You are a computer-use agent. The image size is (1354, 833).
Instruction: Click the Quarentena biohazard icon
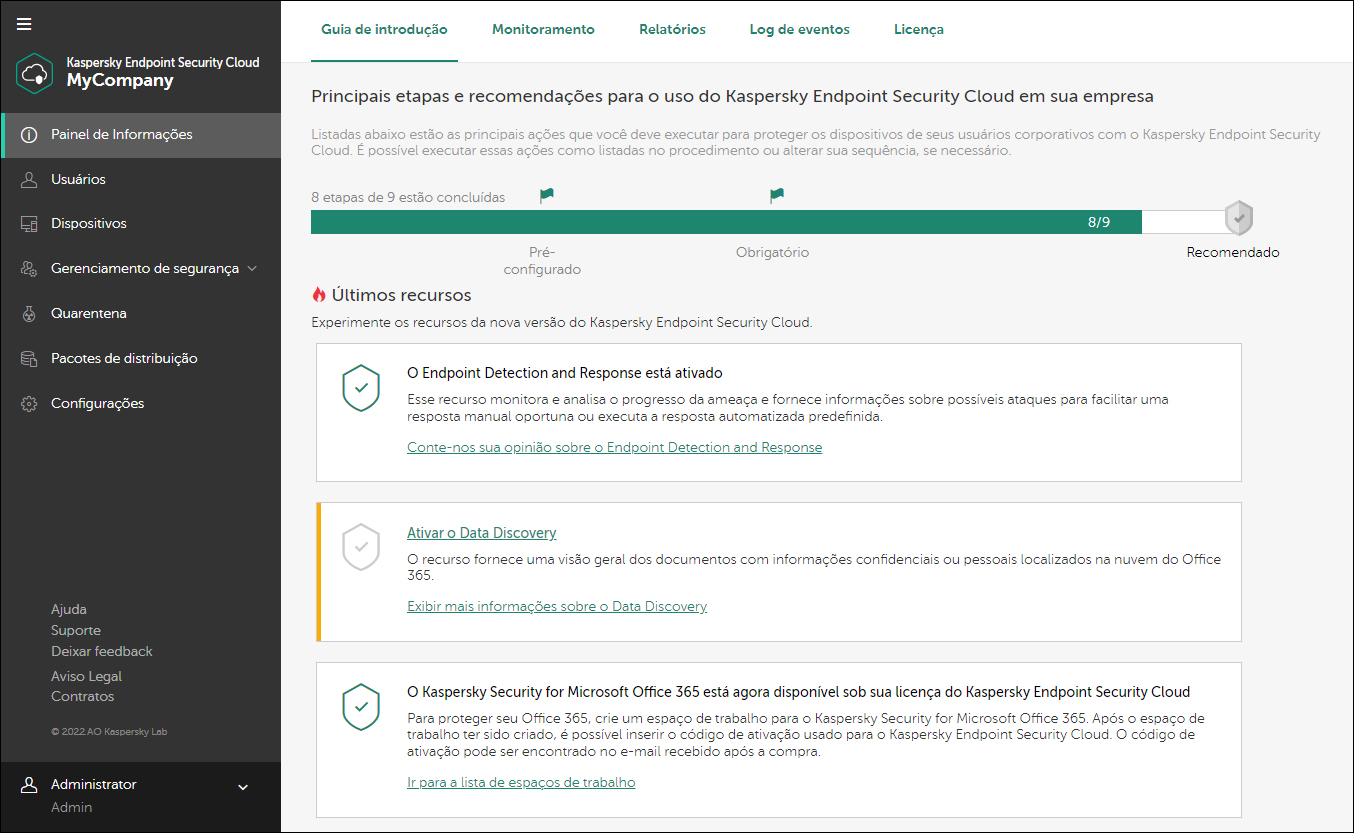coord(29,314)
